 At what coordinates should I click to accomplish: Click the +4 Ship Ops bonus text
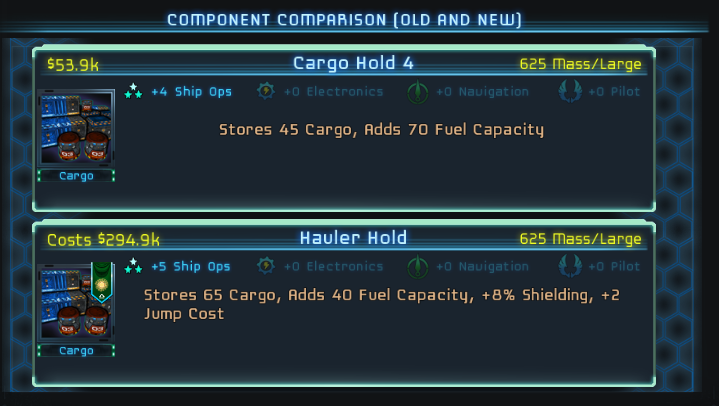191,91
